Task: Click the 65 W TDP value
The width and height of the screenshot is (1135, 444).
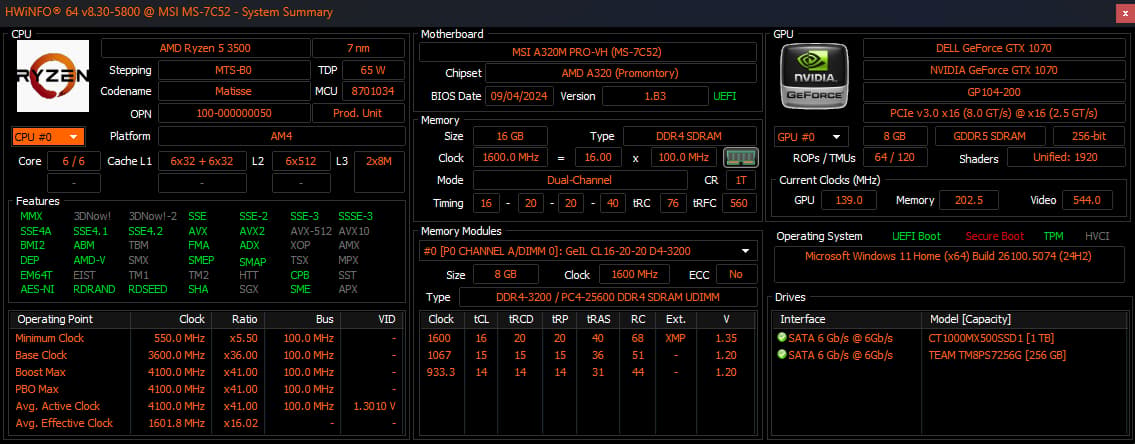Action: pos(373,70)
